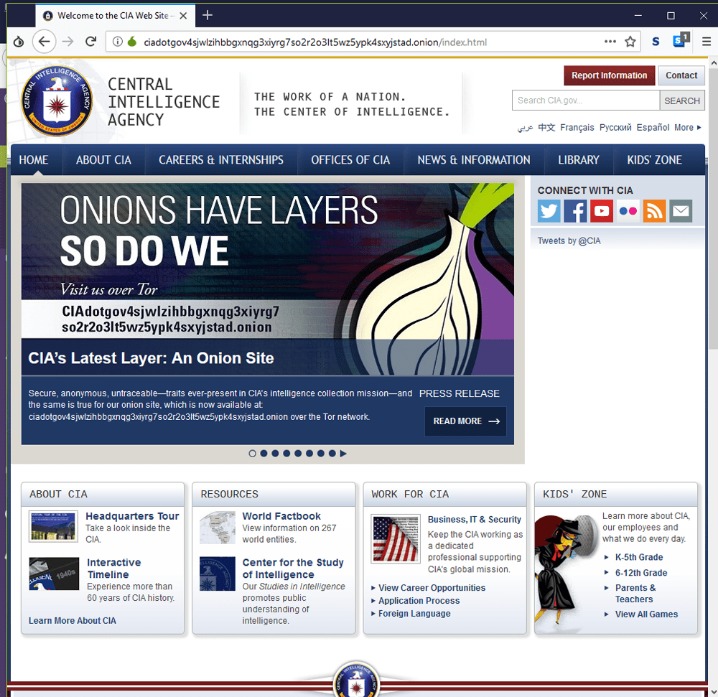Click View Career Opportunities
718x697 pixels.
432,588
